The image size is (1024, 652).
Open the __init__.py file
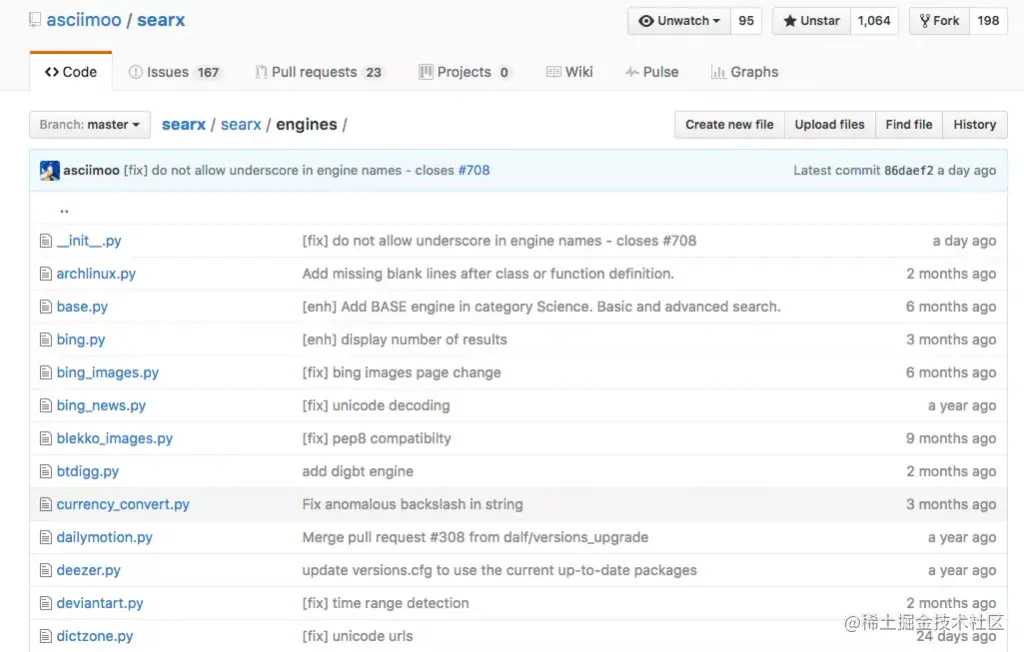(x=89, y=241)
